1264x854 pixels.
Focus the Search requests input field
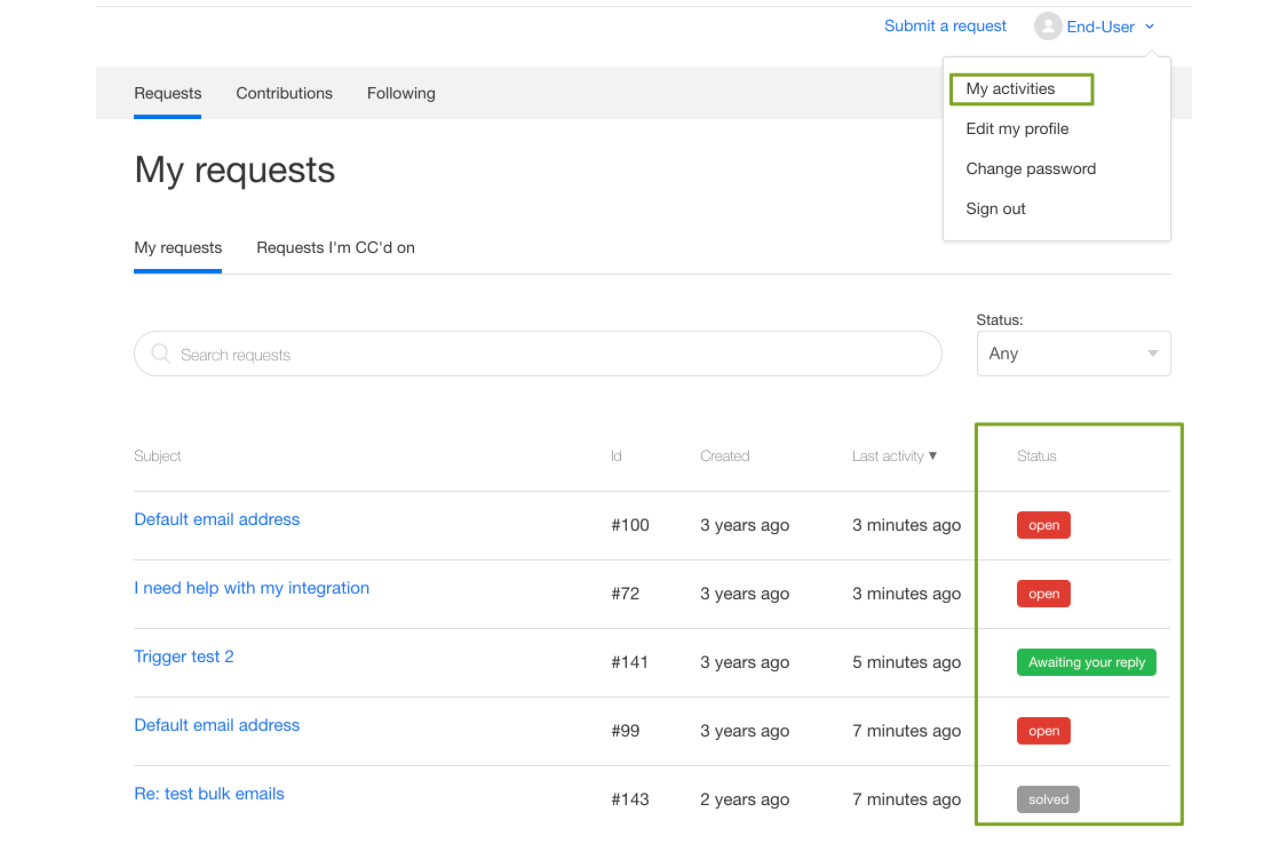pyautogui.click(x=550, y=354)
